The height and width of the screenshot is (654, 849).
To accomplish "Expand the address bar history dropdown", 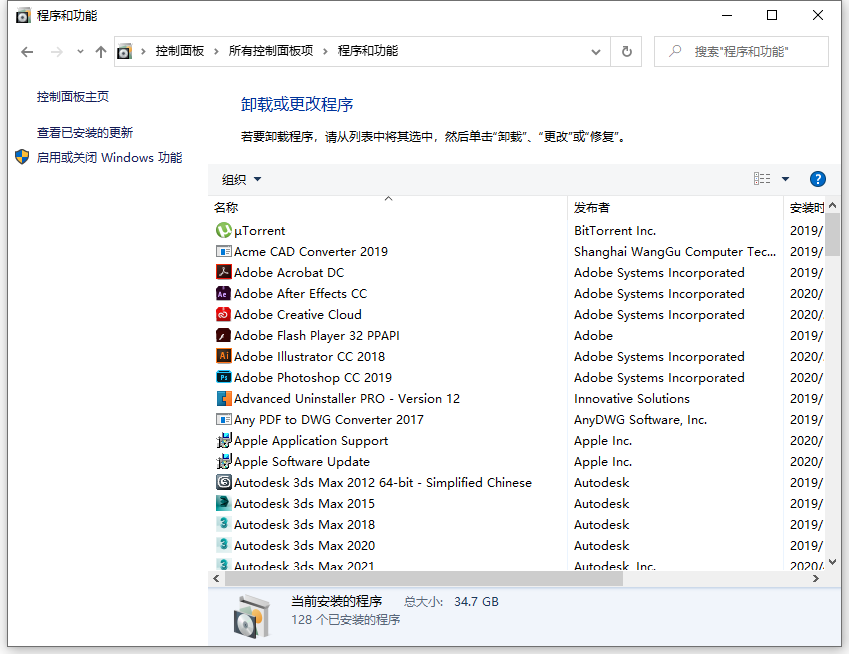I will click(x=596, y=52).
